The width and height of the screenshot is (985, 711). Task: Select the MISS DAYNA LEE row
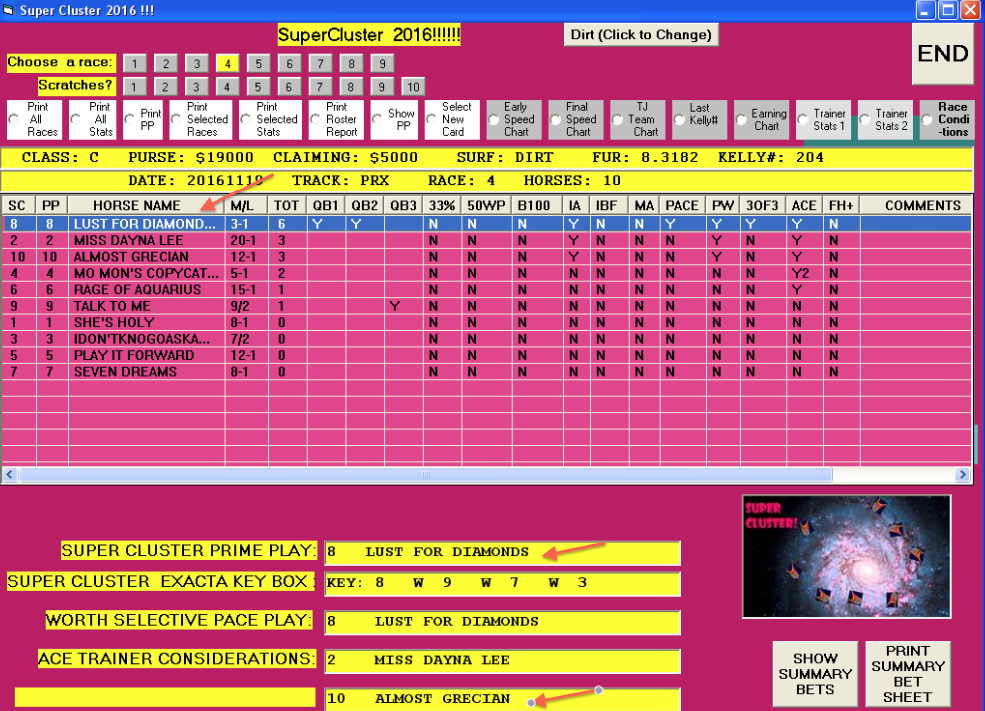487,241
